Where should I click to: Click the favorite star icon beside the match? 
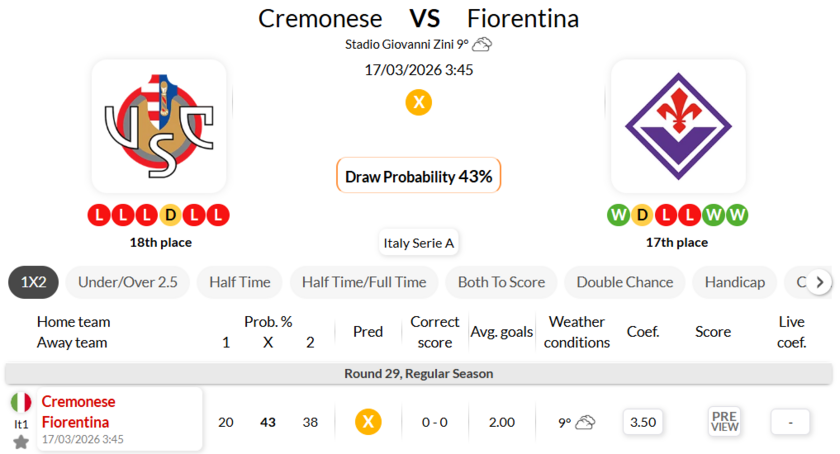click(21, 441)
